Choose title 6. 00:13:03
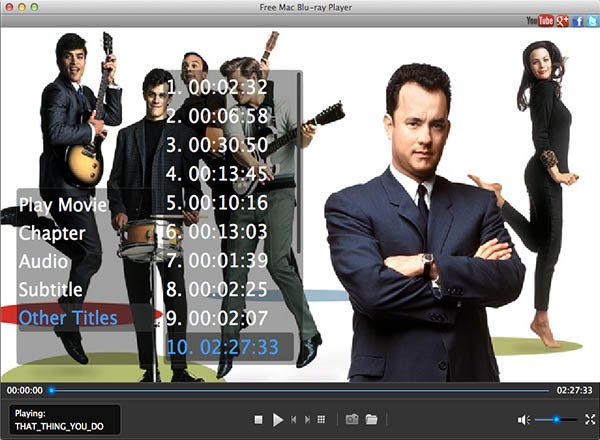600x440 pixels. click(217, 231)
